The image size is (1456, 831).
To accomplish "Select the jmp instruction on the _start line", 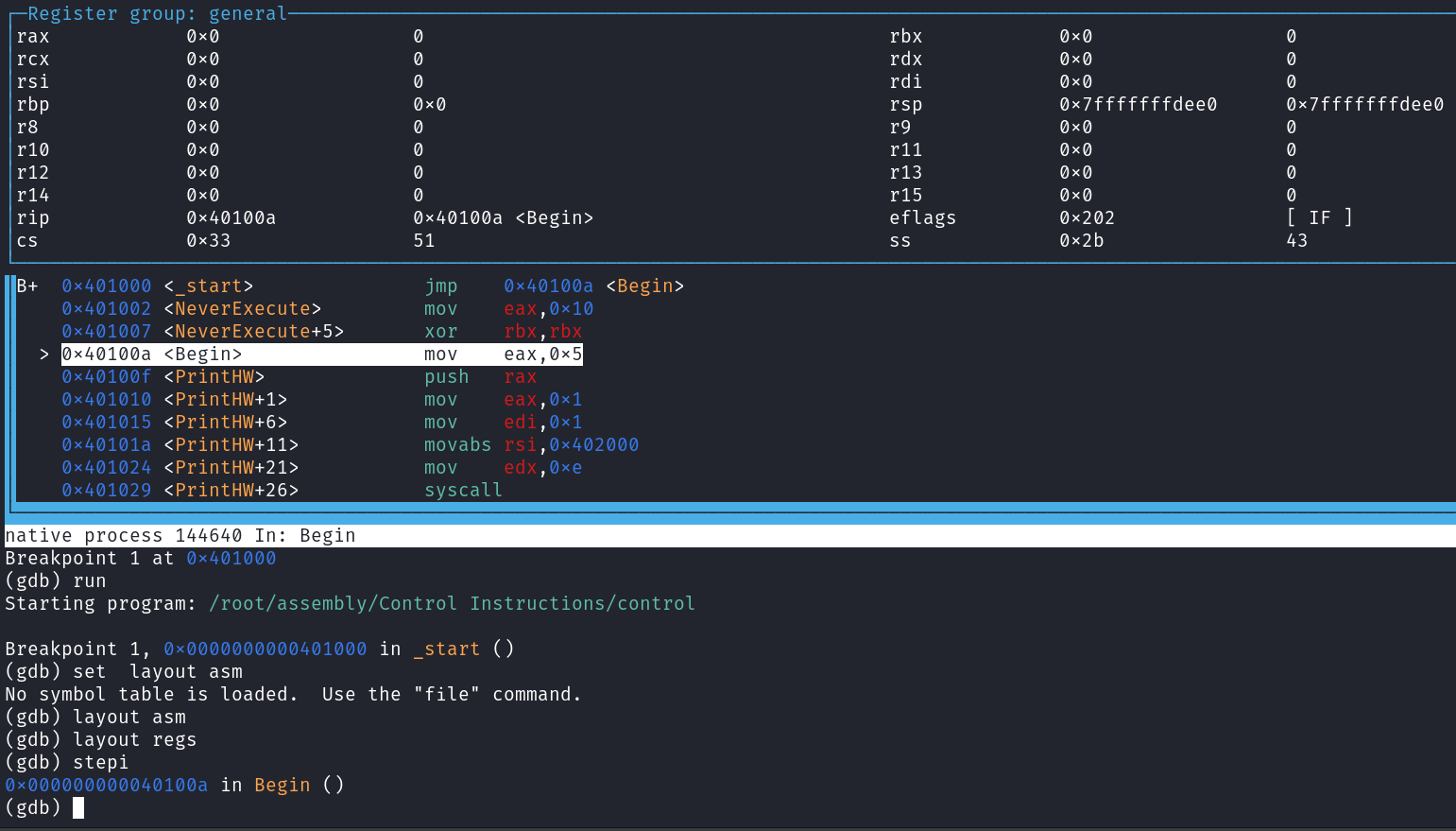I will (x=440, y=286).
